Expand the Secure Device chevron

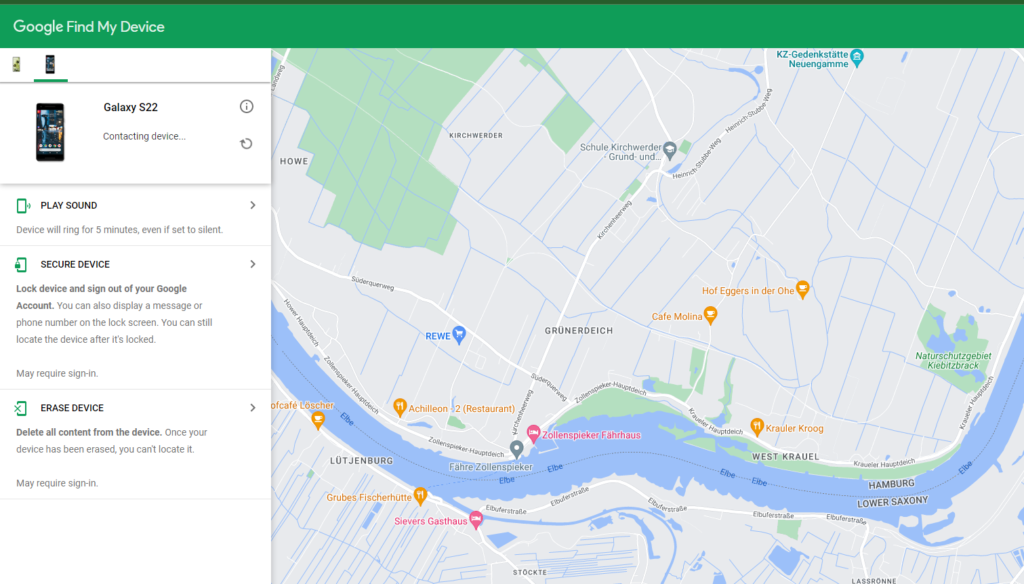tap(253, 264)
